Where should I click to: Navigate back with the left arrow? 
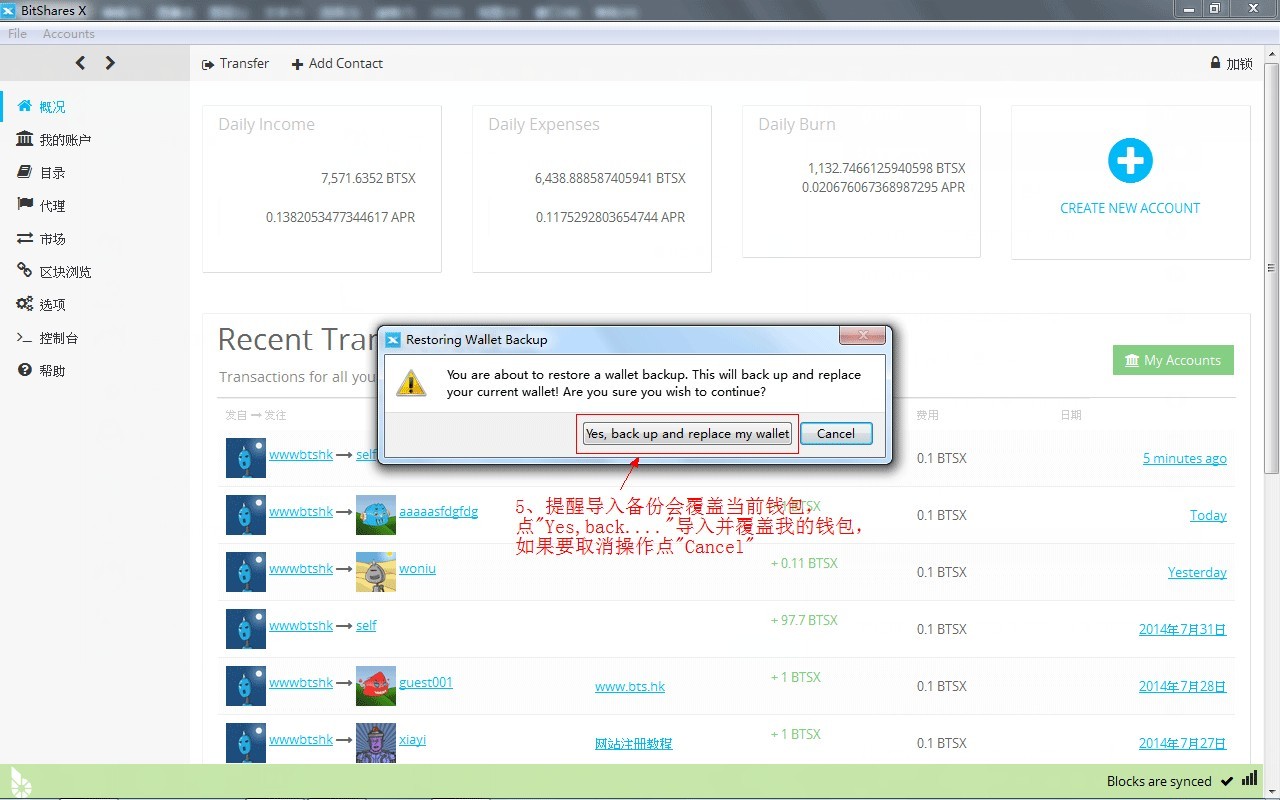[81, 63]
